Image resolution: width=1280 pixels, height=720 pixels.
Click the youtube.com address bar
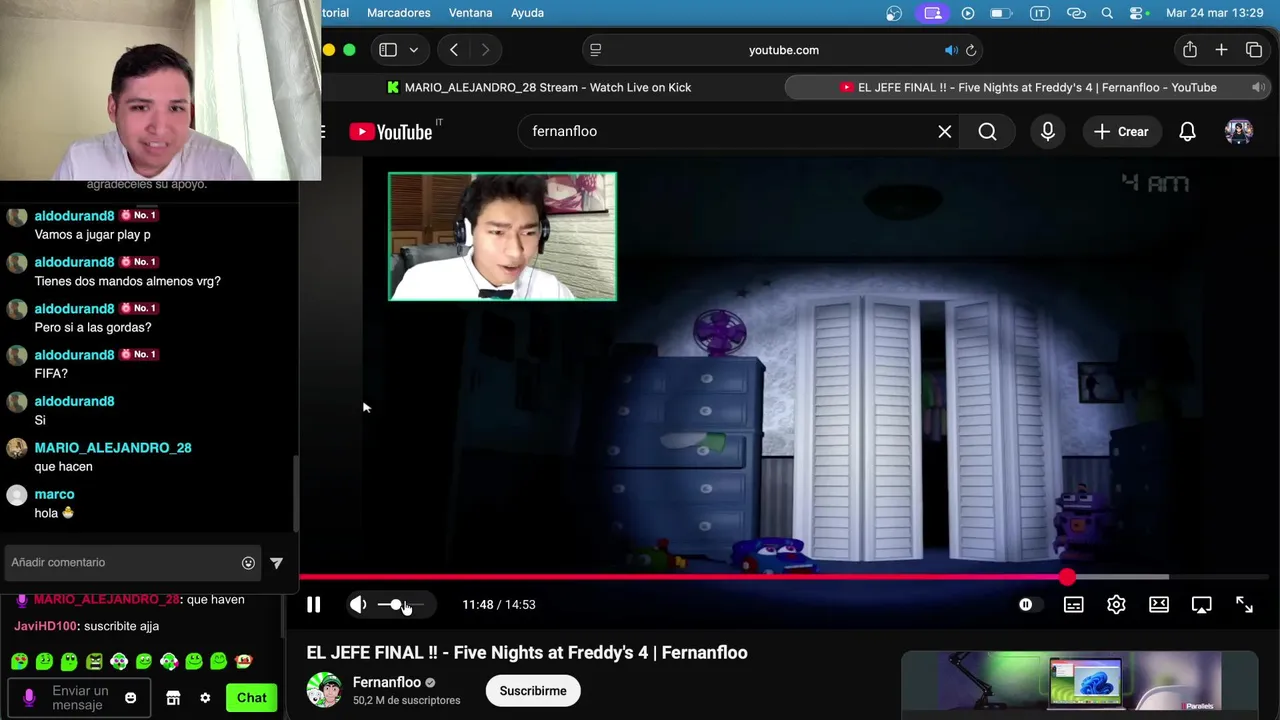click(x=783, y=50)
